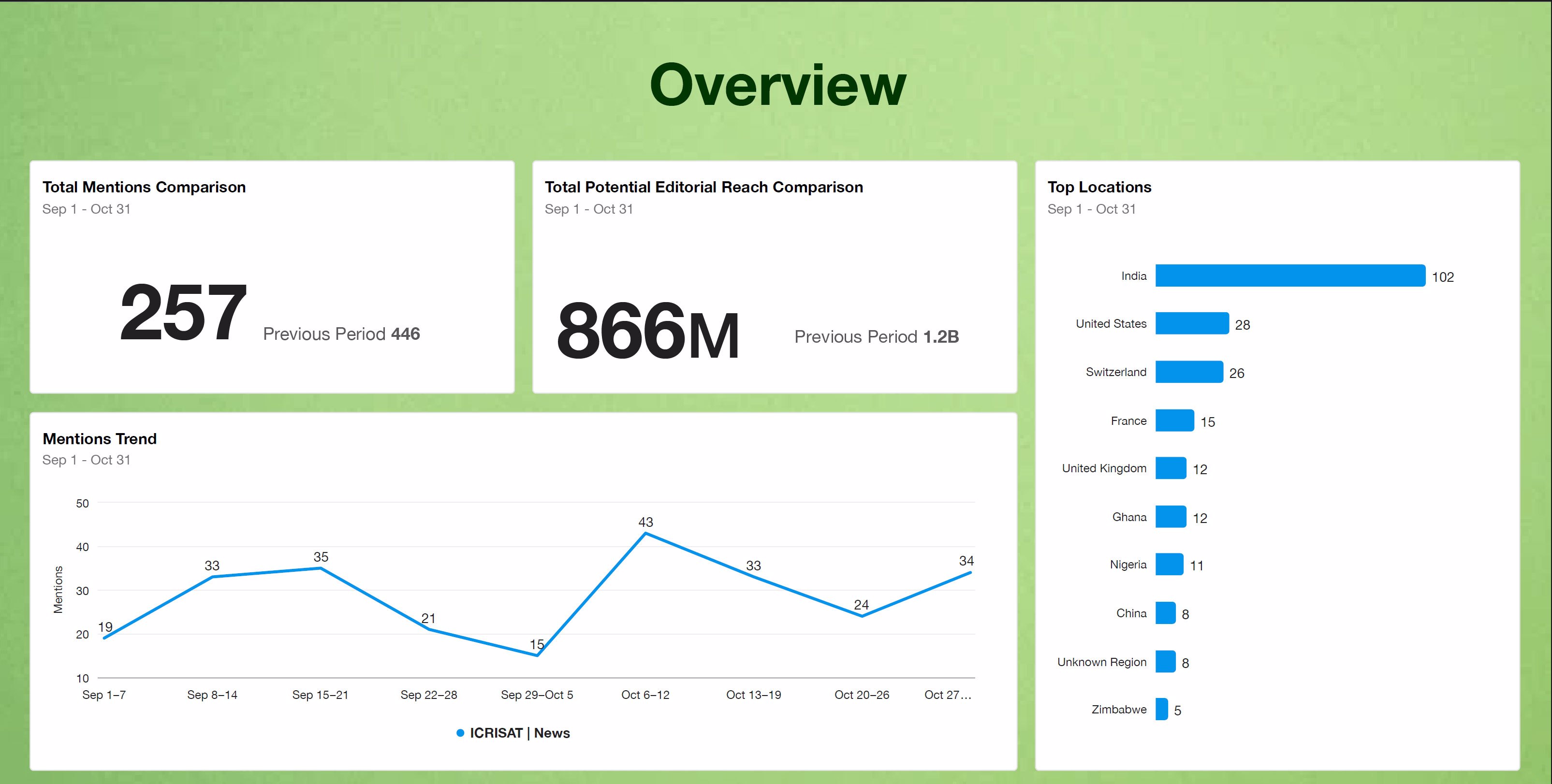Click the Switzerland bar in the chart
This screenshot has width=1552, height=784.
pyautogui.click(x=1189, y=372)
